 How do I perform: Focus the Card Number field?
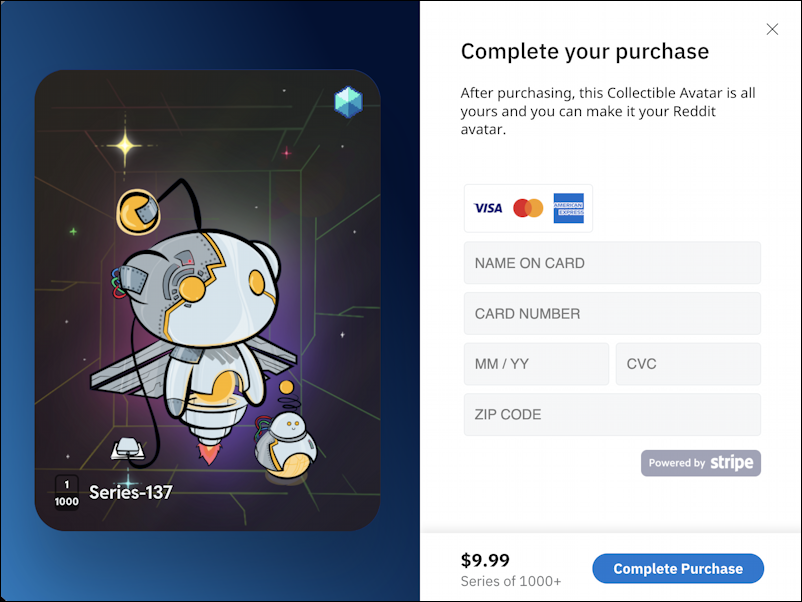(612, 314)
